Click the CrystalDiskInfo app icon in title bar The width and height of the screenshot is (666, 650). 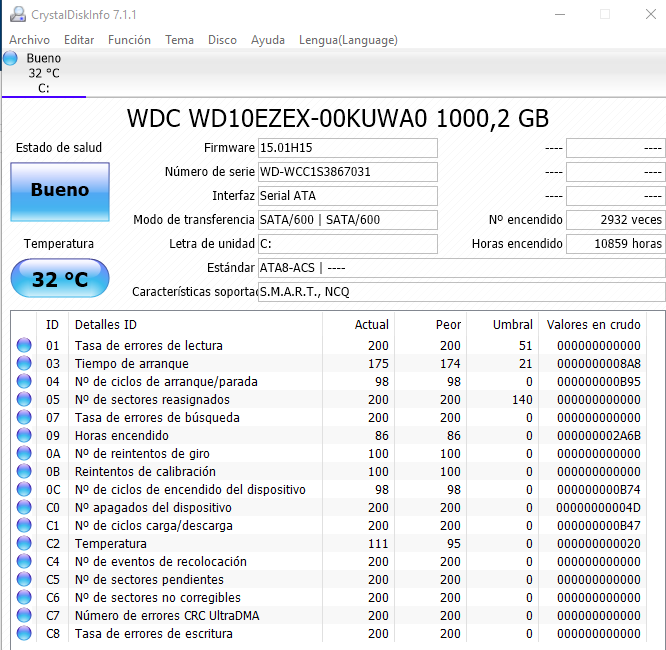point(18,14)
